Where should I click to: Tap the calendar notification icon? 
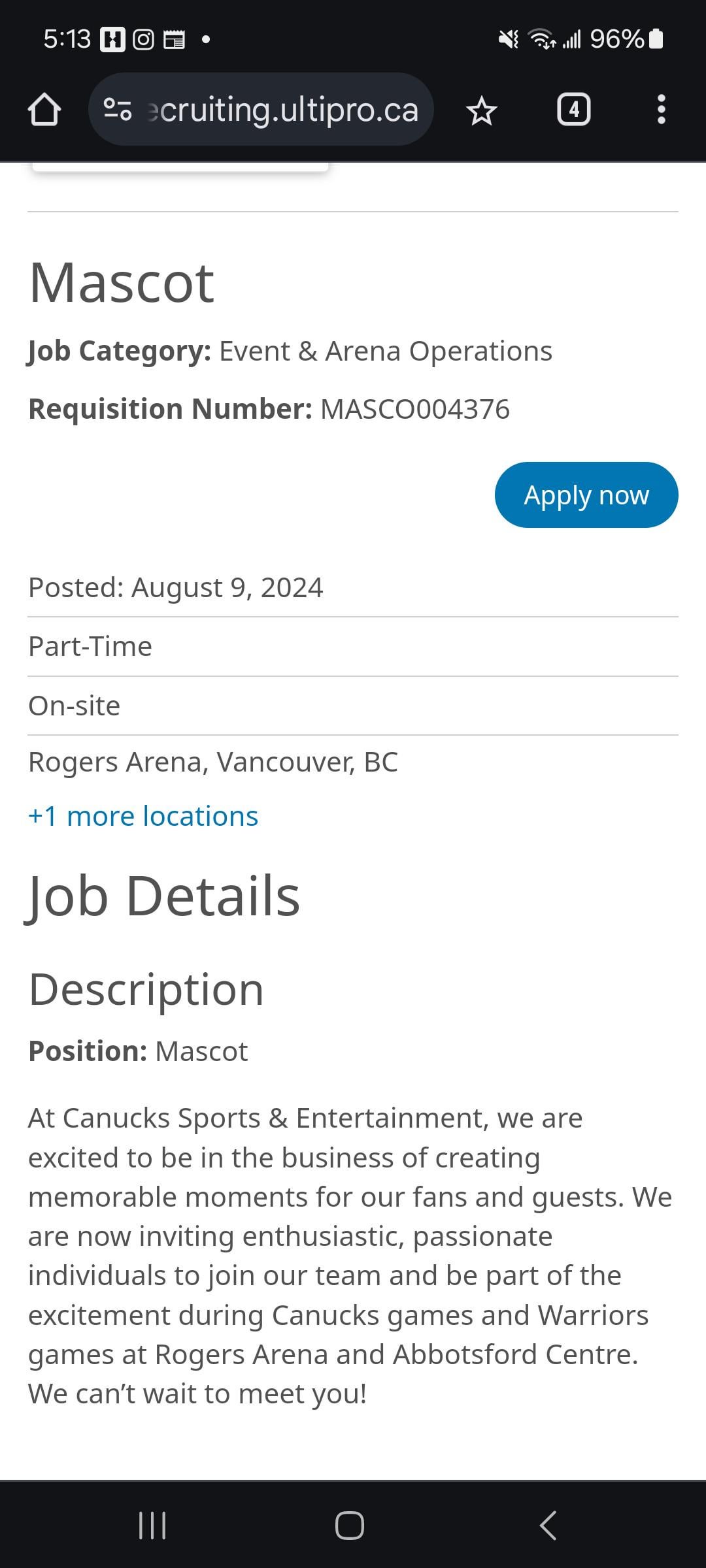(x=174, y=40)
